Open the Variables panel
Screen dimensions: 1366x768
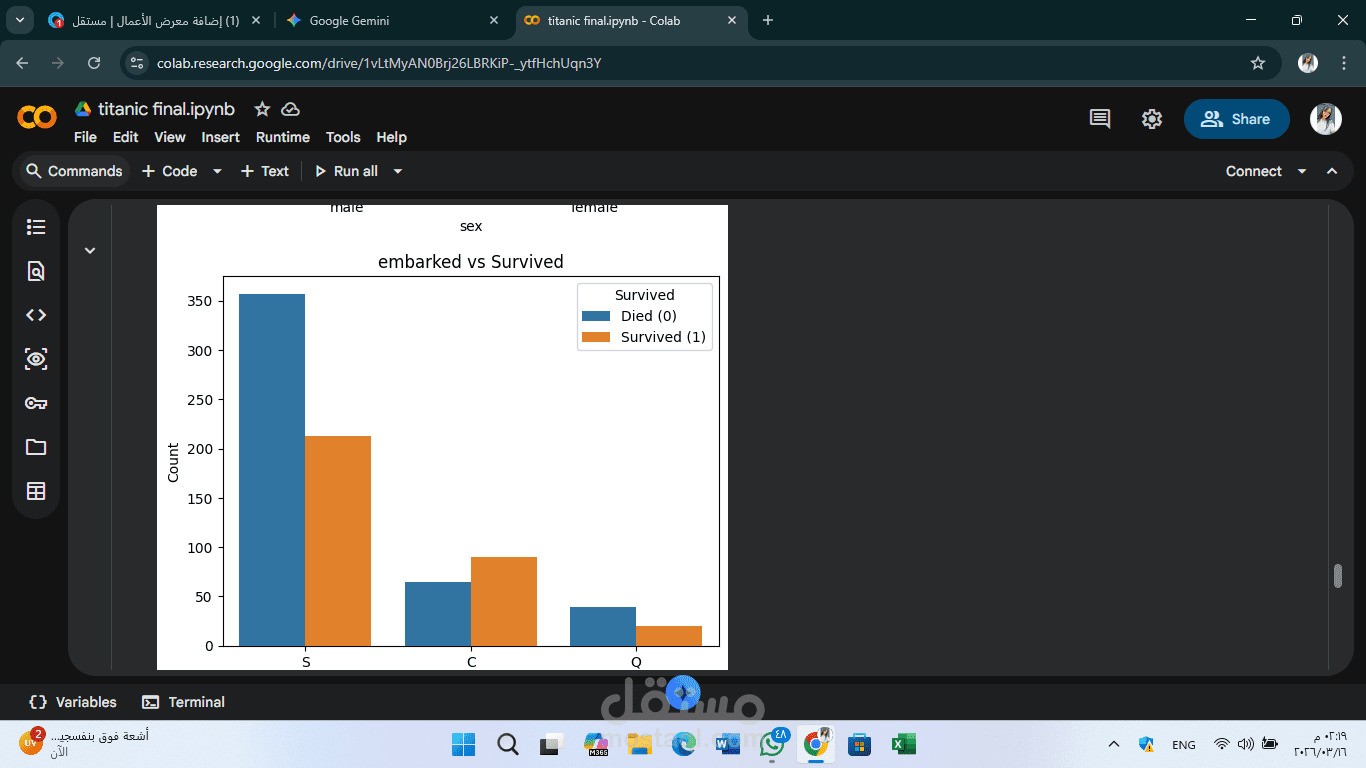[73, 702]
